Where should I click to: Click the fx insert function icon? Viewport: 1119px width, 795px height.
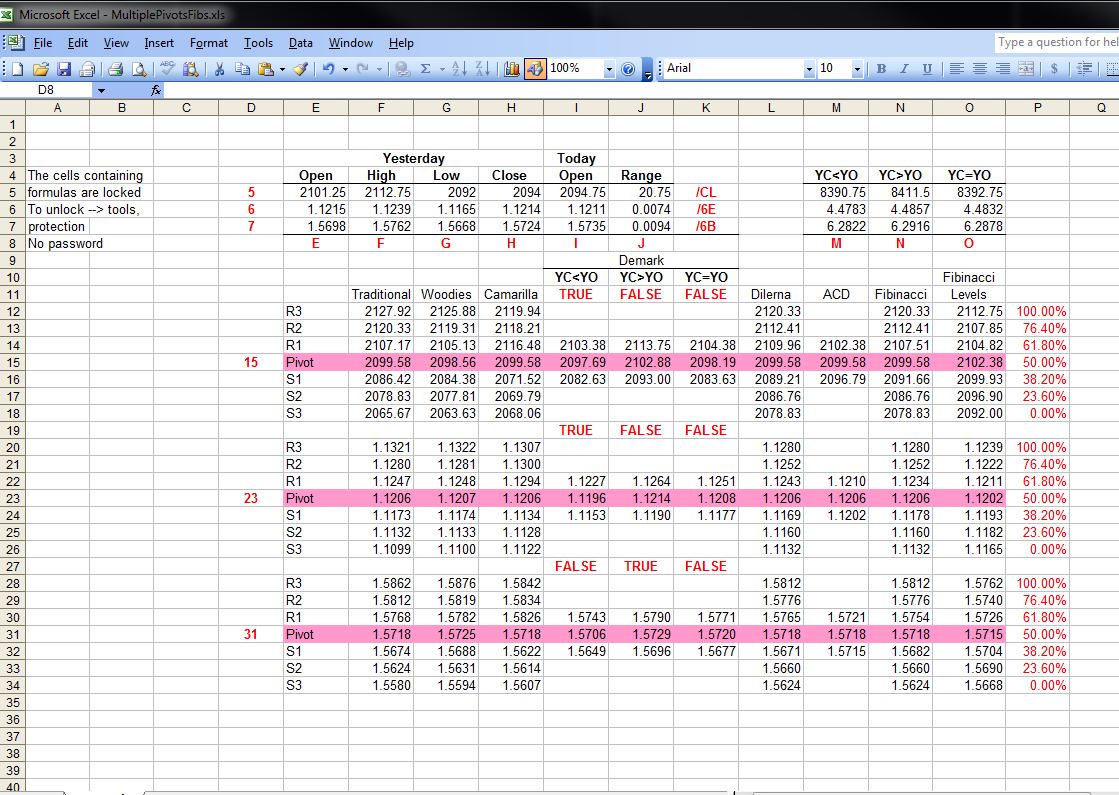tap(156, 90)
